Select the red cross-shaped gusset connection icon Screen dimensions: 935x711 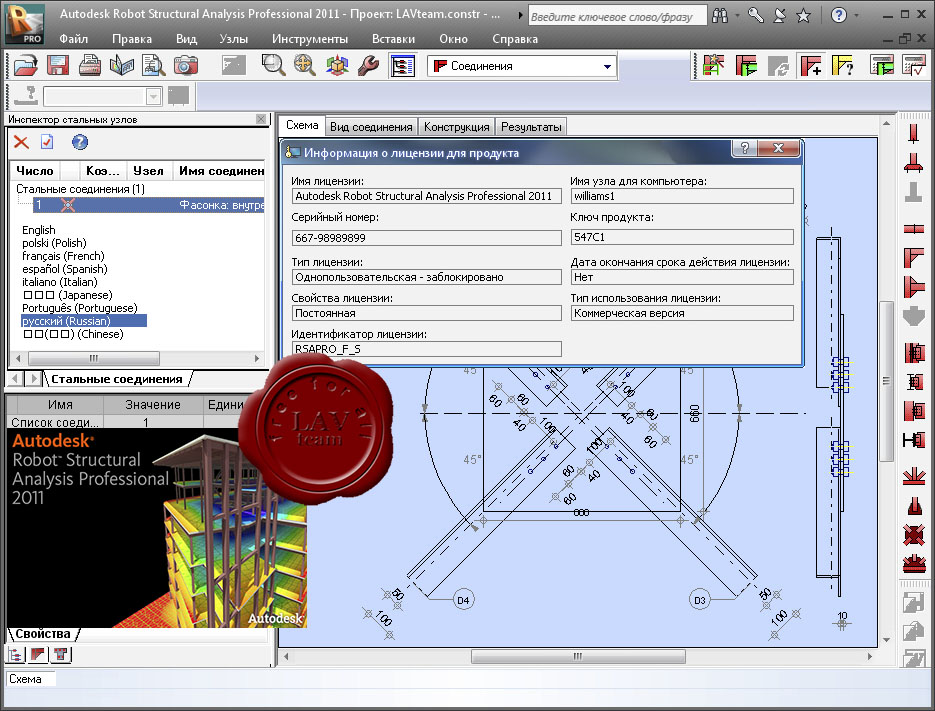pos(913,534)
